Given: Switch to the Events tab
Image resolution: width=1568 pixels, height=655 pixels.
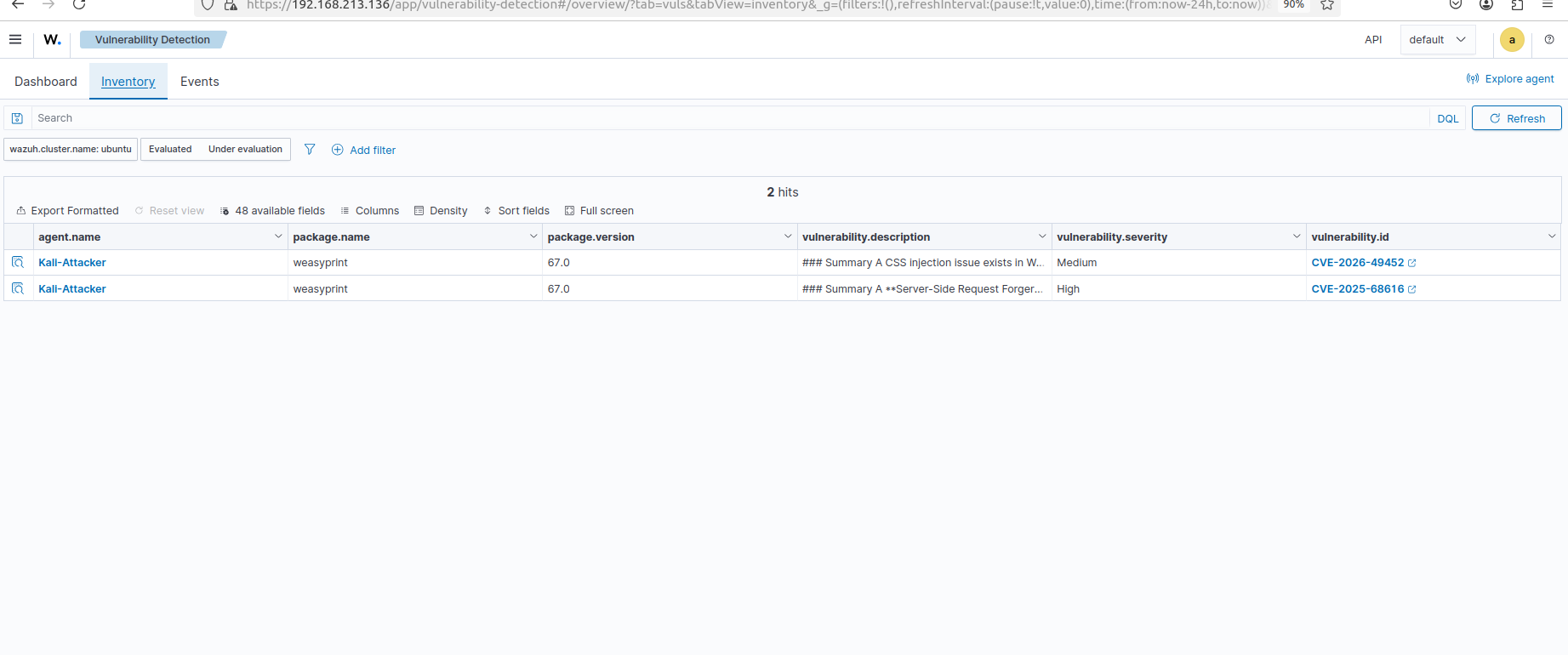Looking at the screenshot, I should tap(200, 82).
